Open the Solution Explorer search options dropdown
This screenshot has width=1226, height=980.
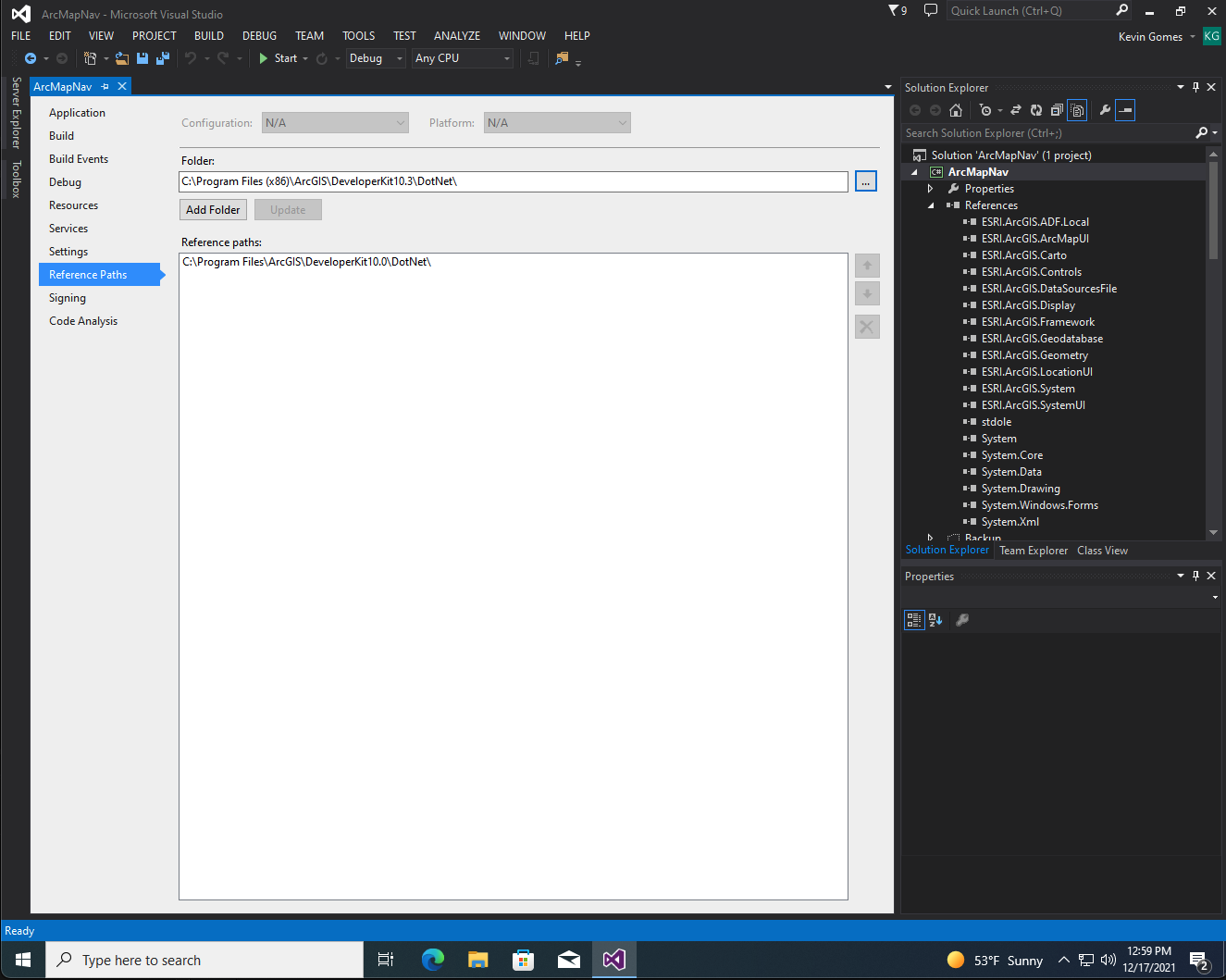coord(1215,133)
